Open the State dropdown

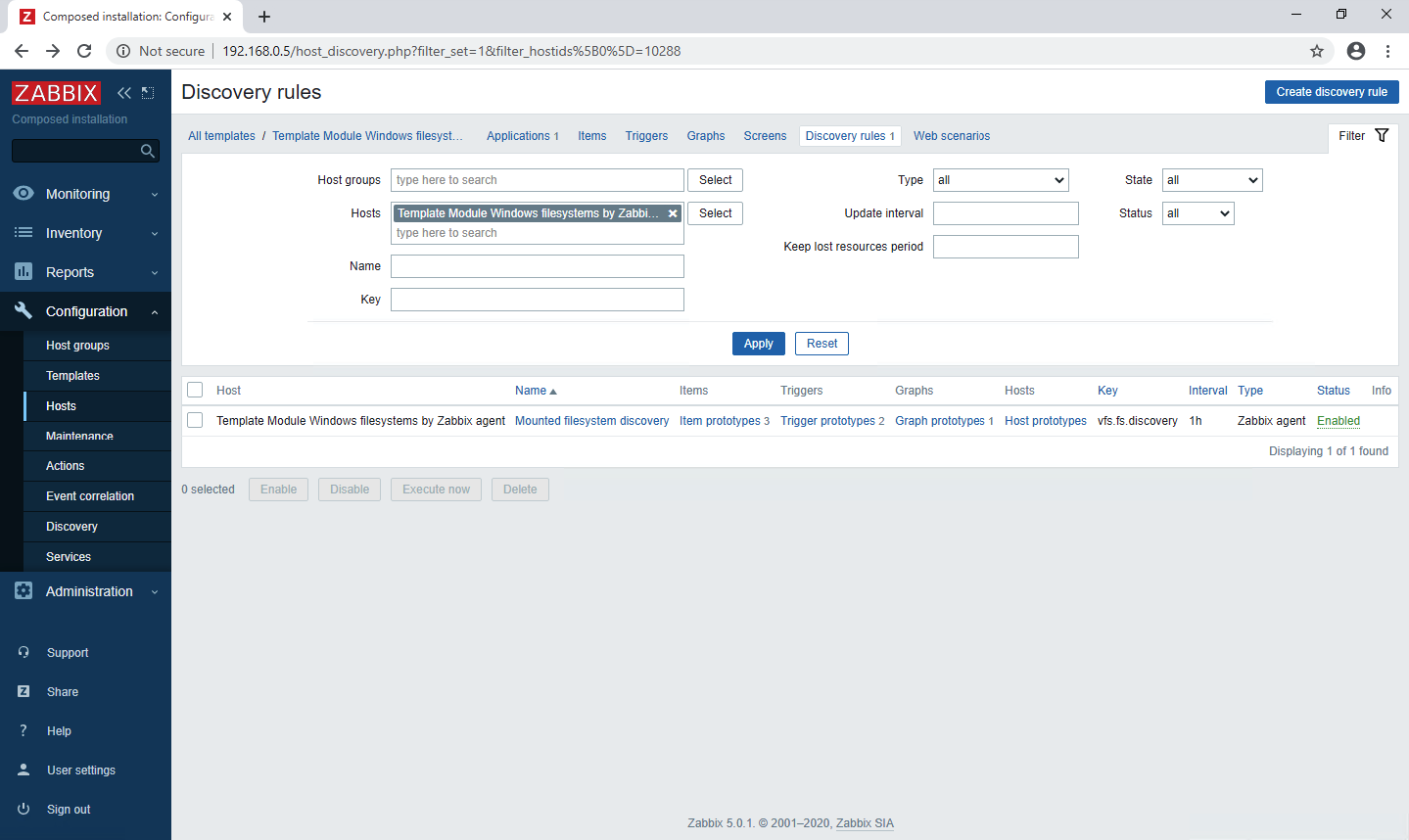(1212, 180)
